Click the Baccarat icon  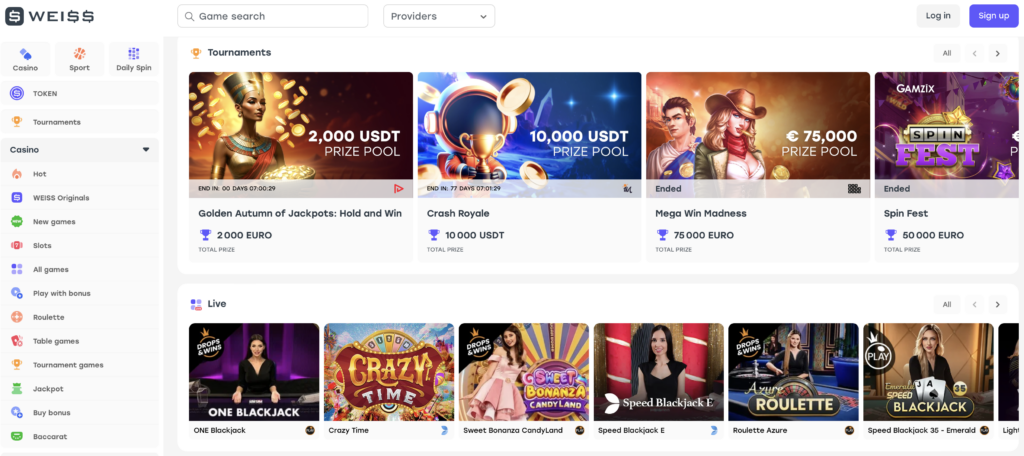pos(17,436)
